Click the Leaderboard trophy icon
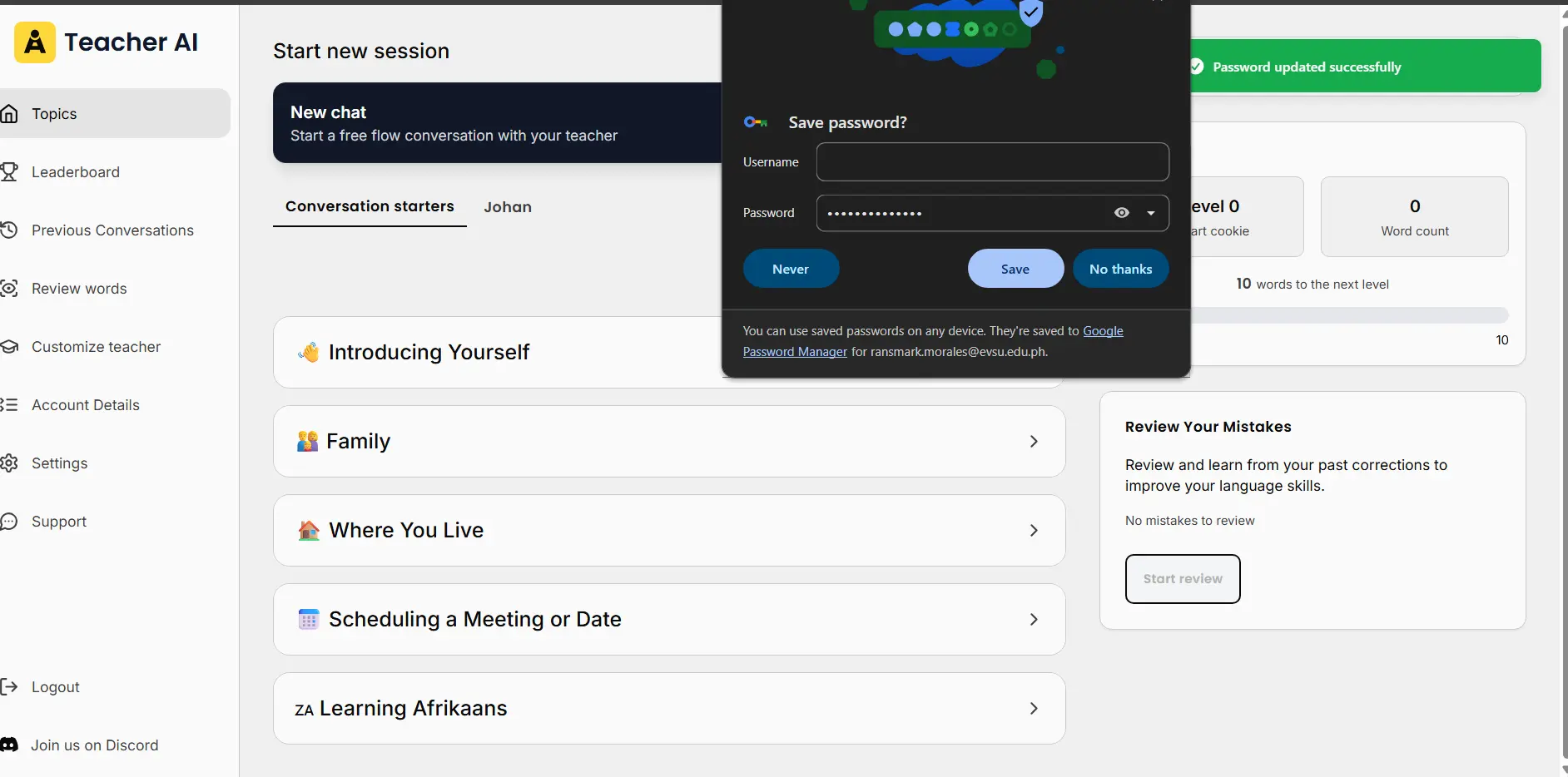The height and width of the screenshot is (777, 1568). [x=9, y=172]
